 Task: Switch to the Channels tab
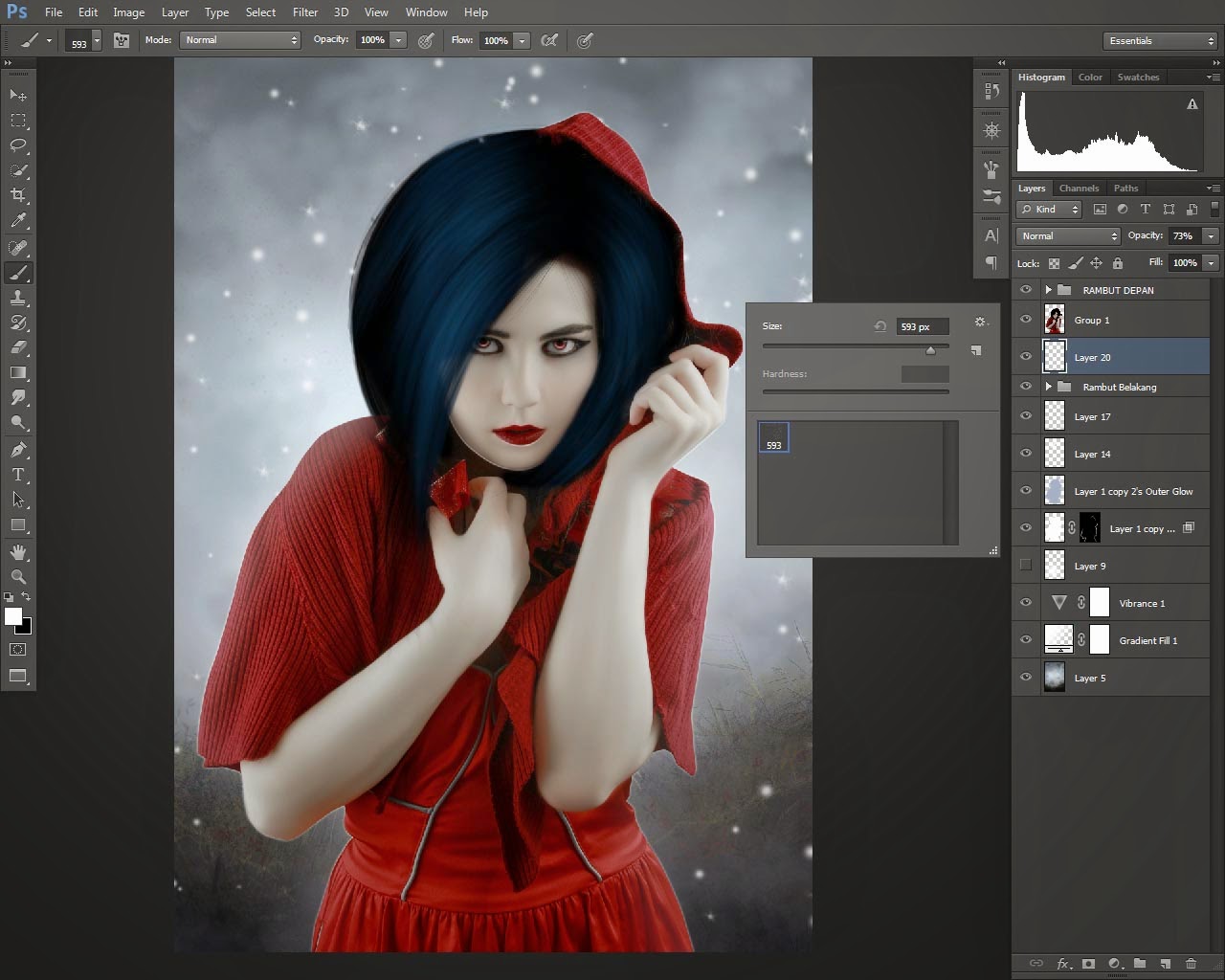pos(1079,189)
